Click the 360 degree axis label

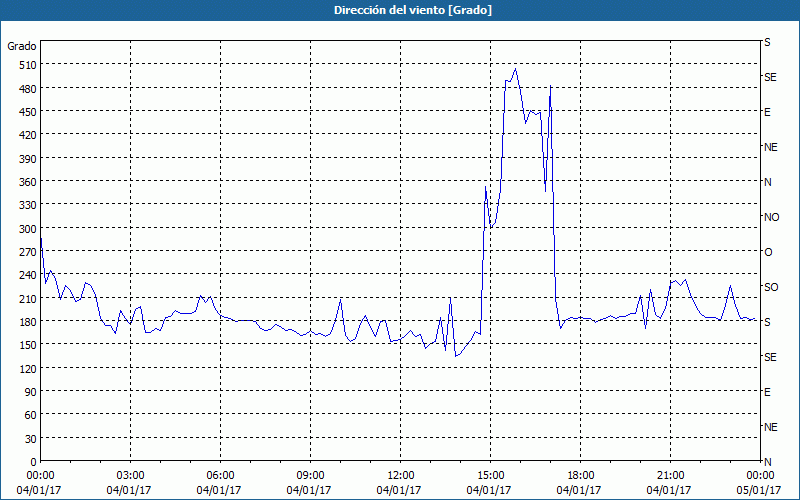point(28,182)
